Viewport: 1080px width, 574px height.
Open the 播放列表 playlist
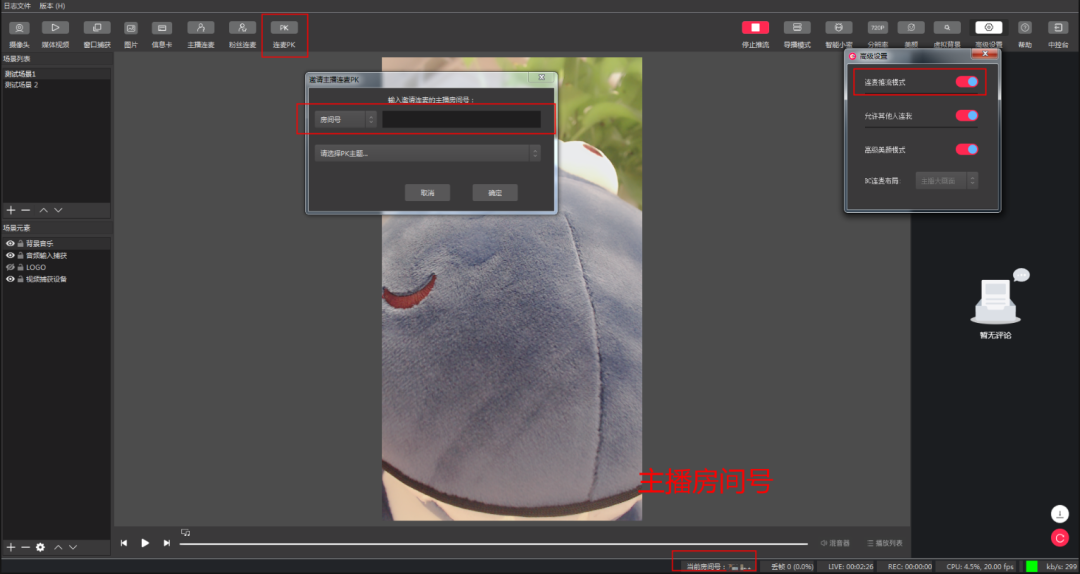[x=885, y=543]
